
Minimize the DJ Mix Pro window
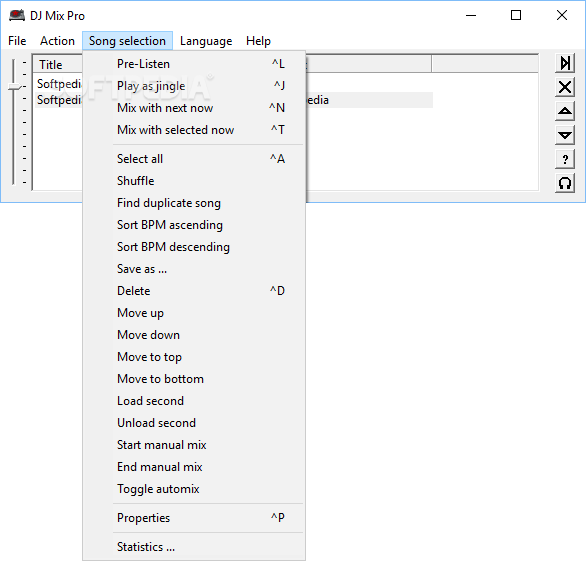pyautogui.click(x=471, y=16)
